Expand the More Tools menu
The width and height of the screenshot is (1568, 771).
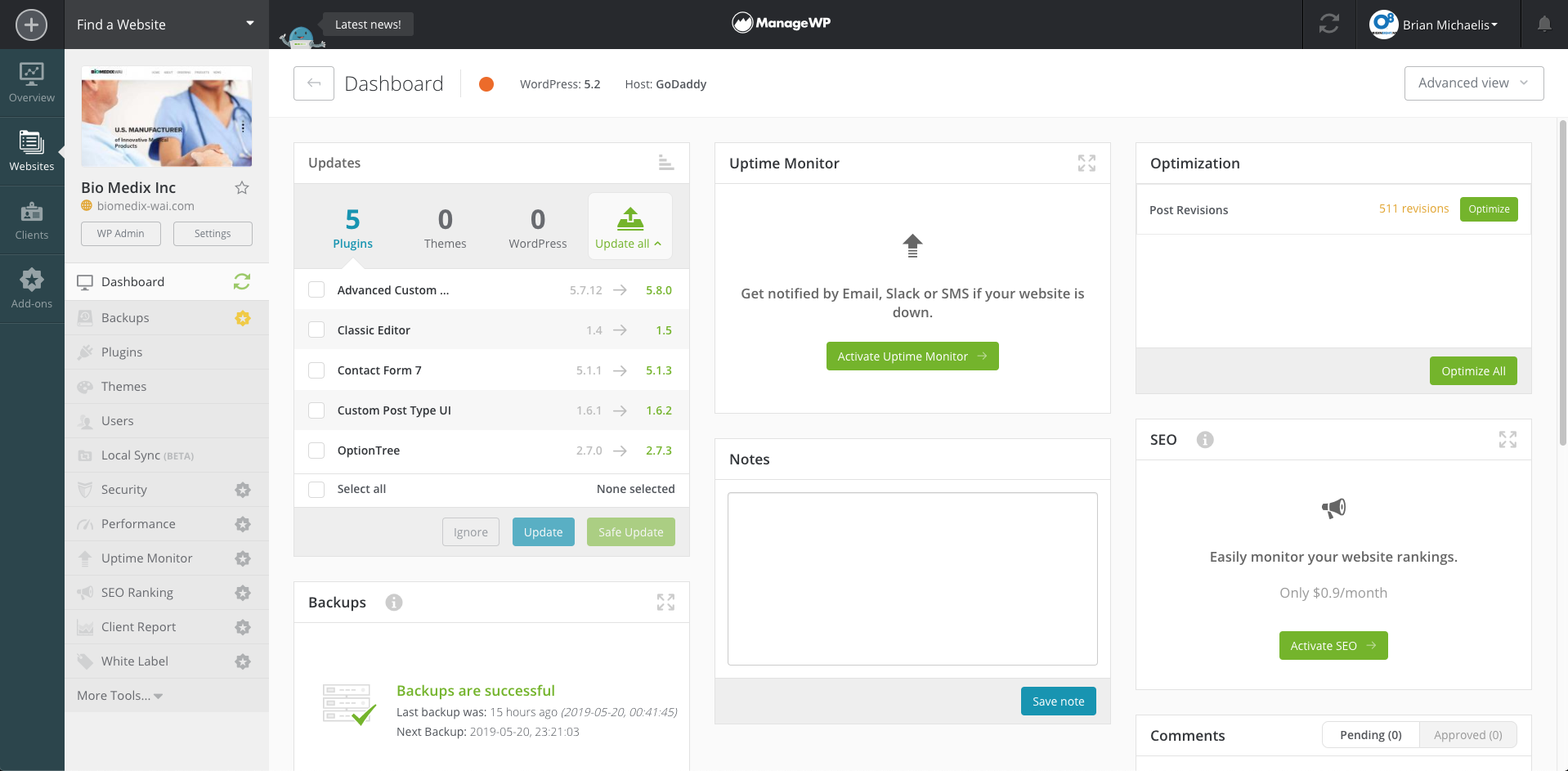tap(120, 696)
